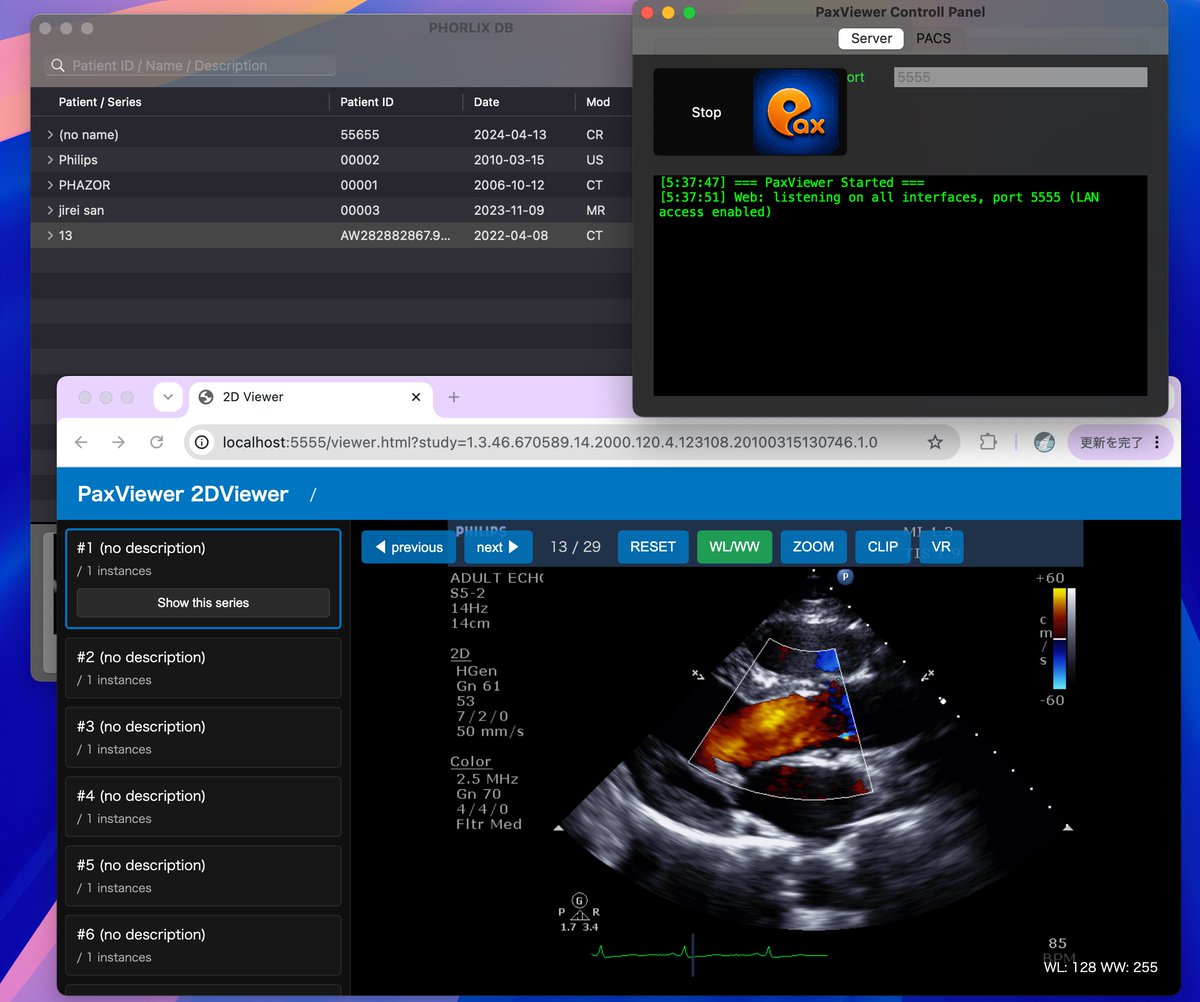Screen dimensions: 1200x1002
Task: Expand the (no name) patient row
Action: (x=50, y=134)
